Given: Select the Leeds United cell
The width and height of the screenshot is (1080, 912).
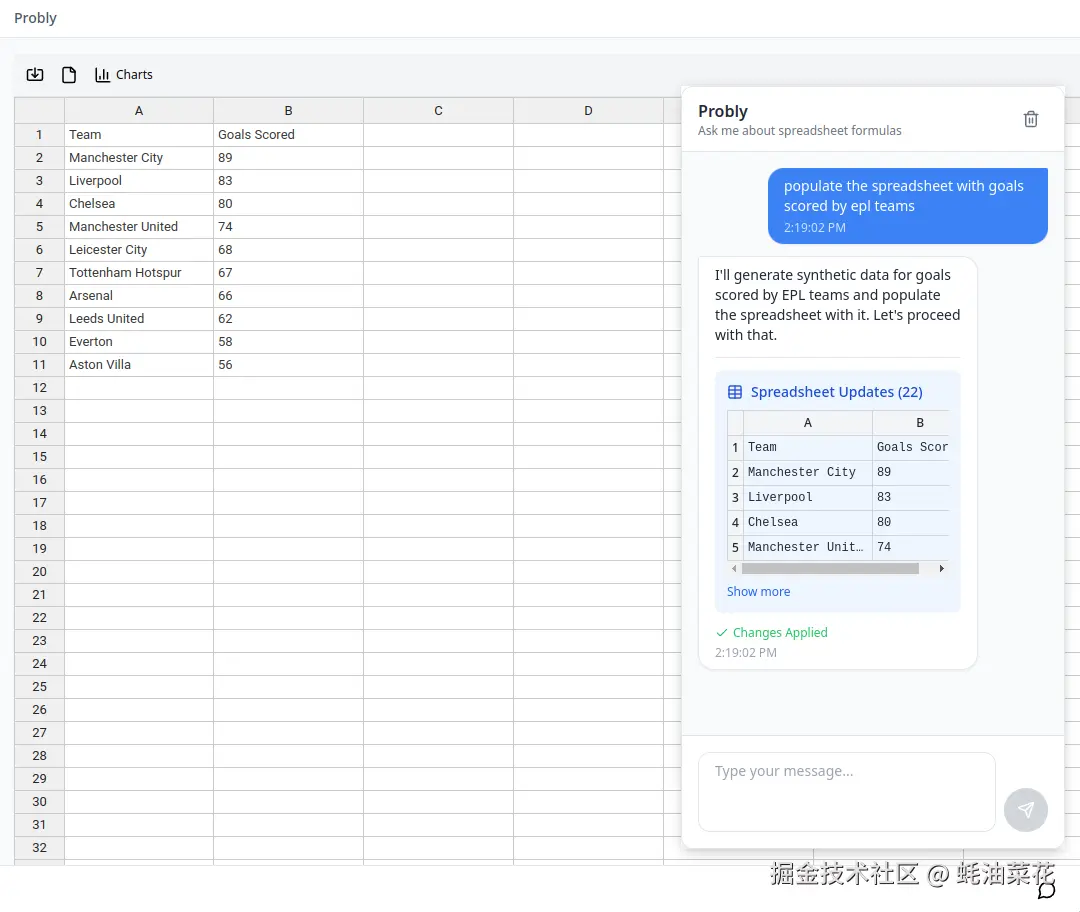Looking at the screenshot, I should 139,319.
